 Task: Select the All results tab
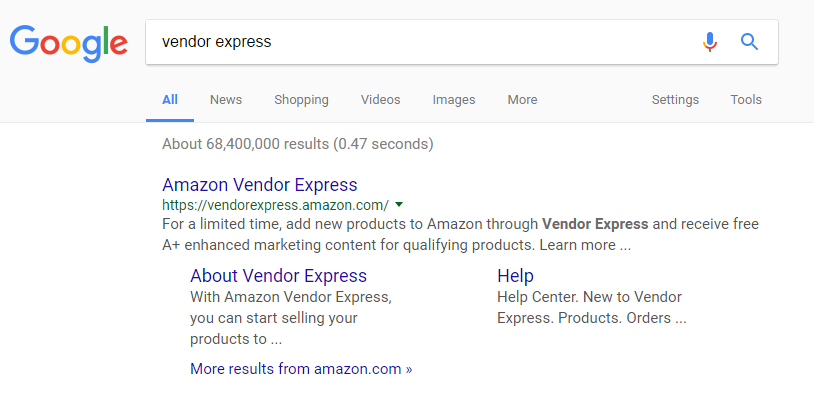(x=170, y=100)
